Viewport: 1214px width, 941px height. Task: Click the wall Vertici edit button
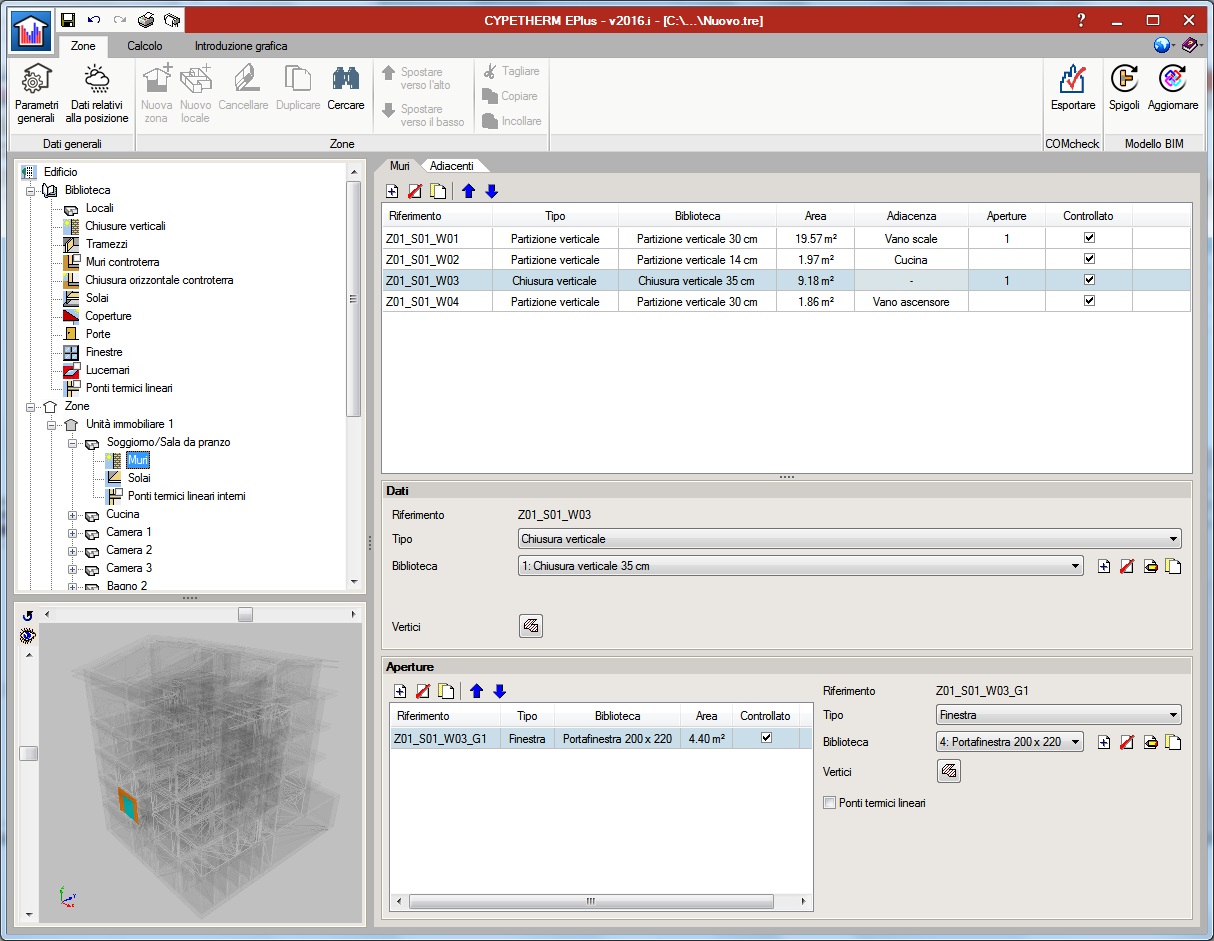coord(531,626)
